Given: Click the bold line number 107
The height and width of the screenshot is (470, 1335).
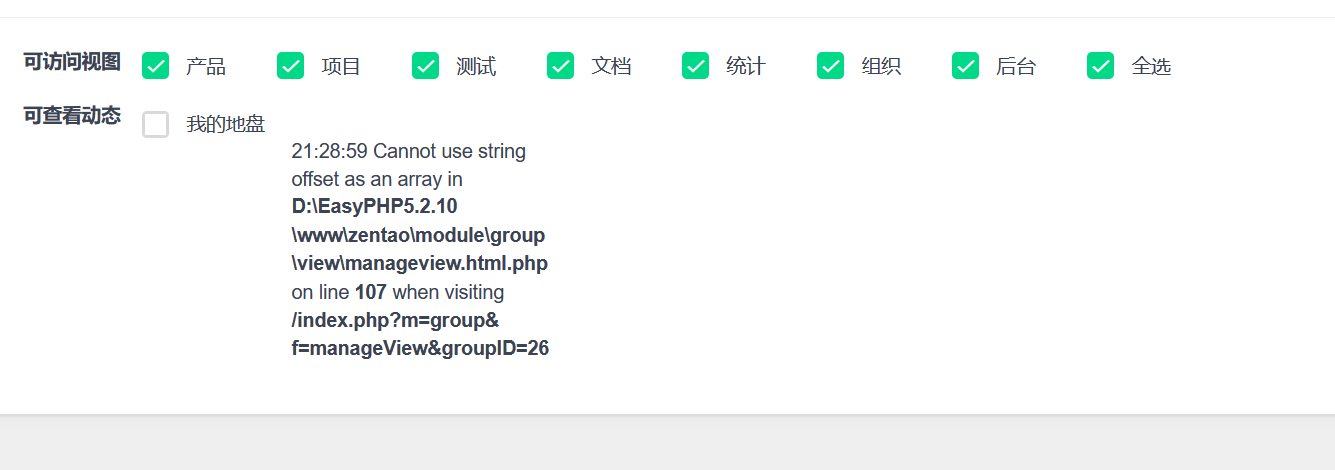Looking at the screenshot, I should click(x=370, y=293).
